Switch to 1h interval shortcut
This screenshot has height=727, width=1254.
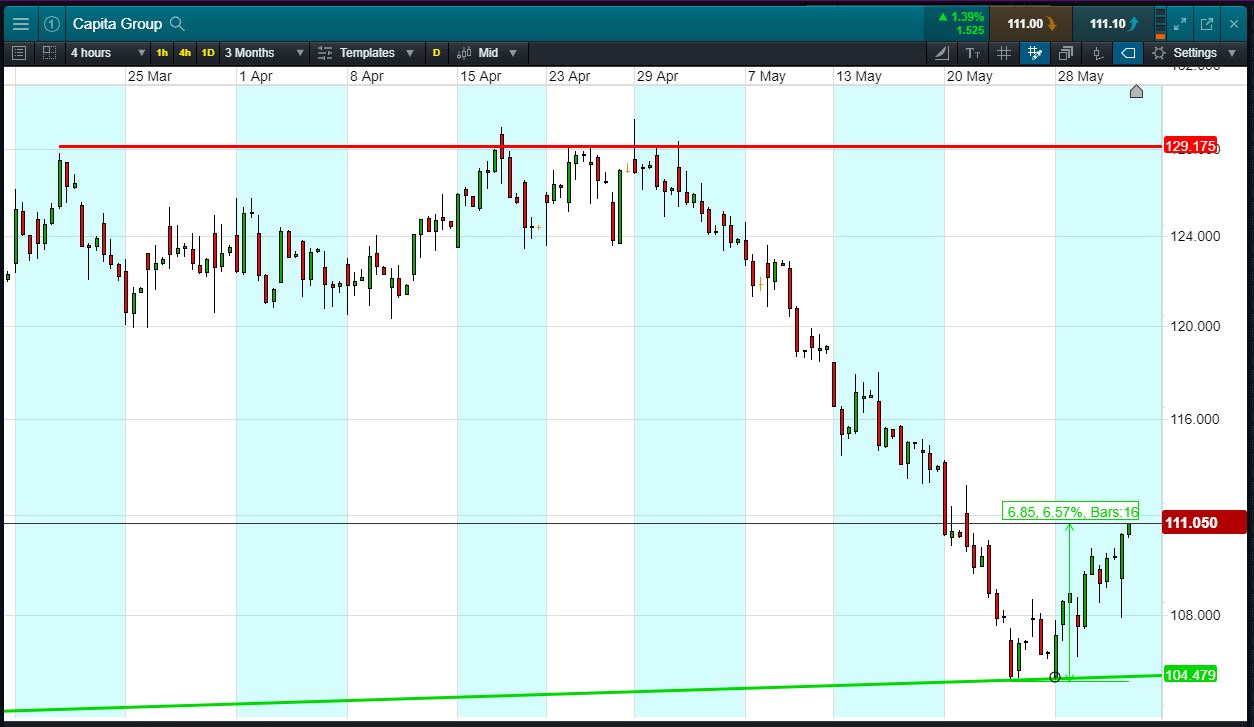[x=162, y=52]
